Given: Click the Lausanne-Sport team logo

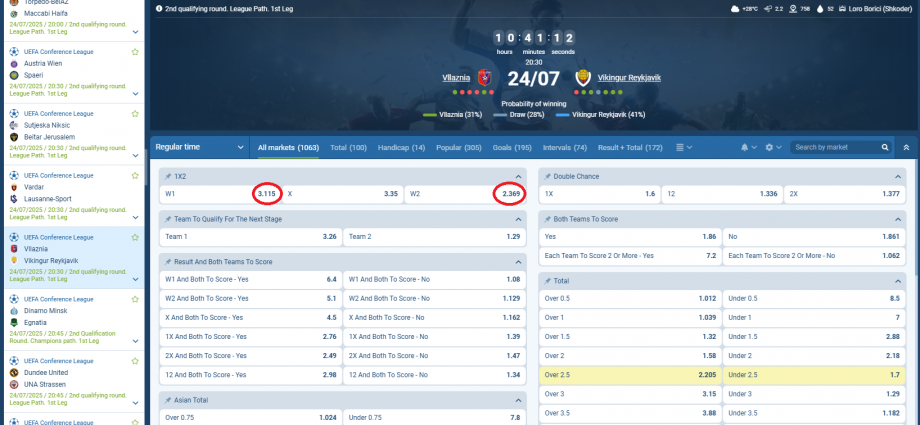Looking at the screenshot, I should coord(14,199).
